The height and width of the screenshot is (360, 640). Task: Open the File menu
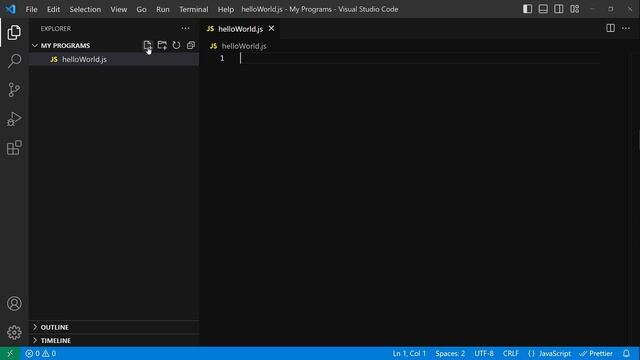[31, 9]
